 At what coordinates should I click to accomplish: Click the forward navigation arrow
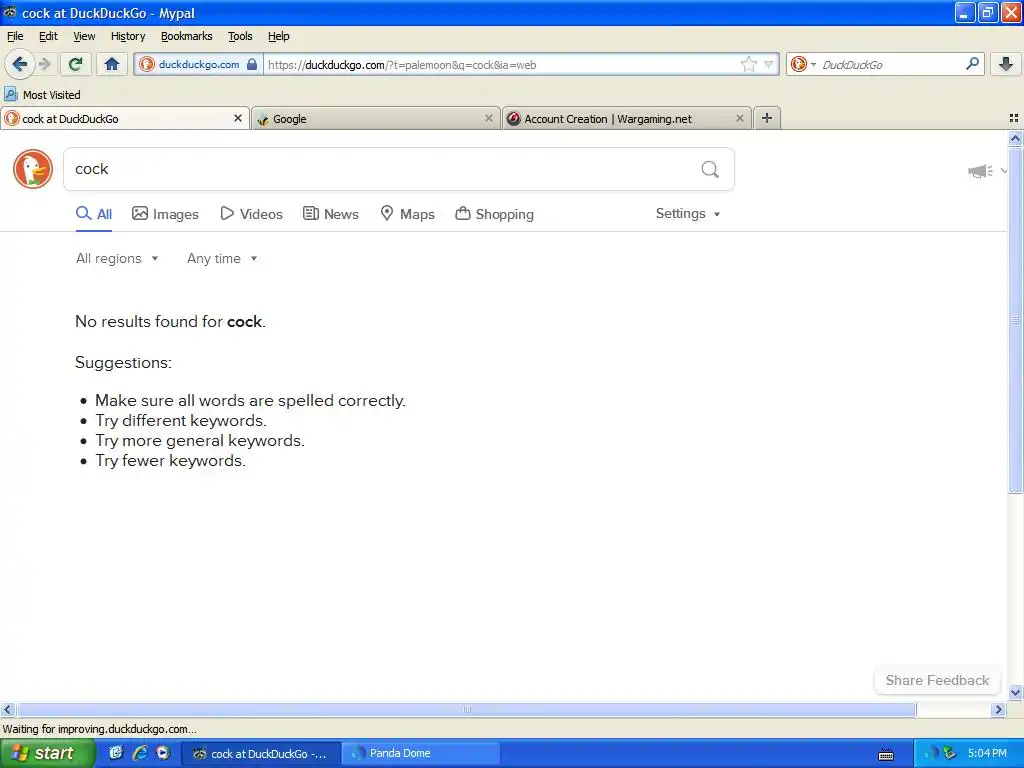pos(44,64)
